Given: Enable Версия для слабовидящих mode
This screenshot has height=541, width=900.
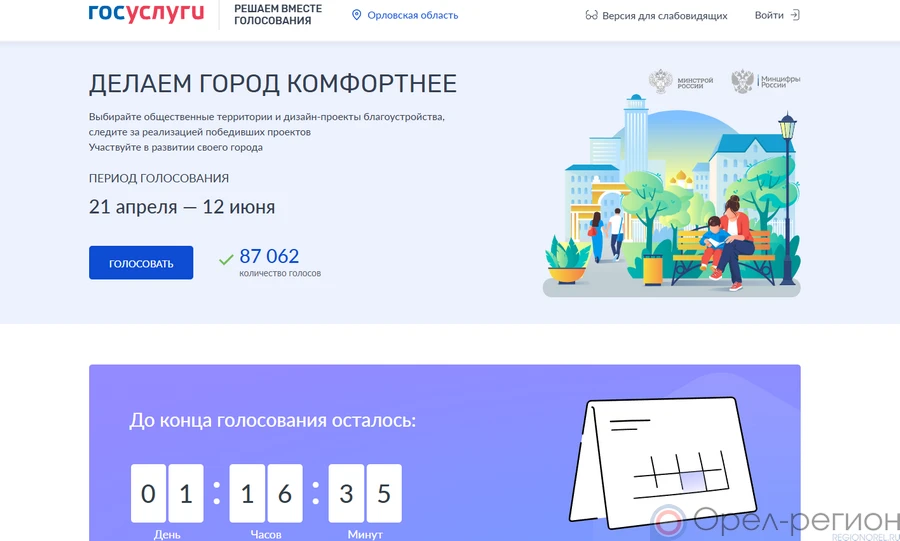Looking at the screenshot, I should click(664, 16).
